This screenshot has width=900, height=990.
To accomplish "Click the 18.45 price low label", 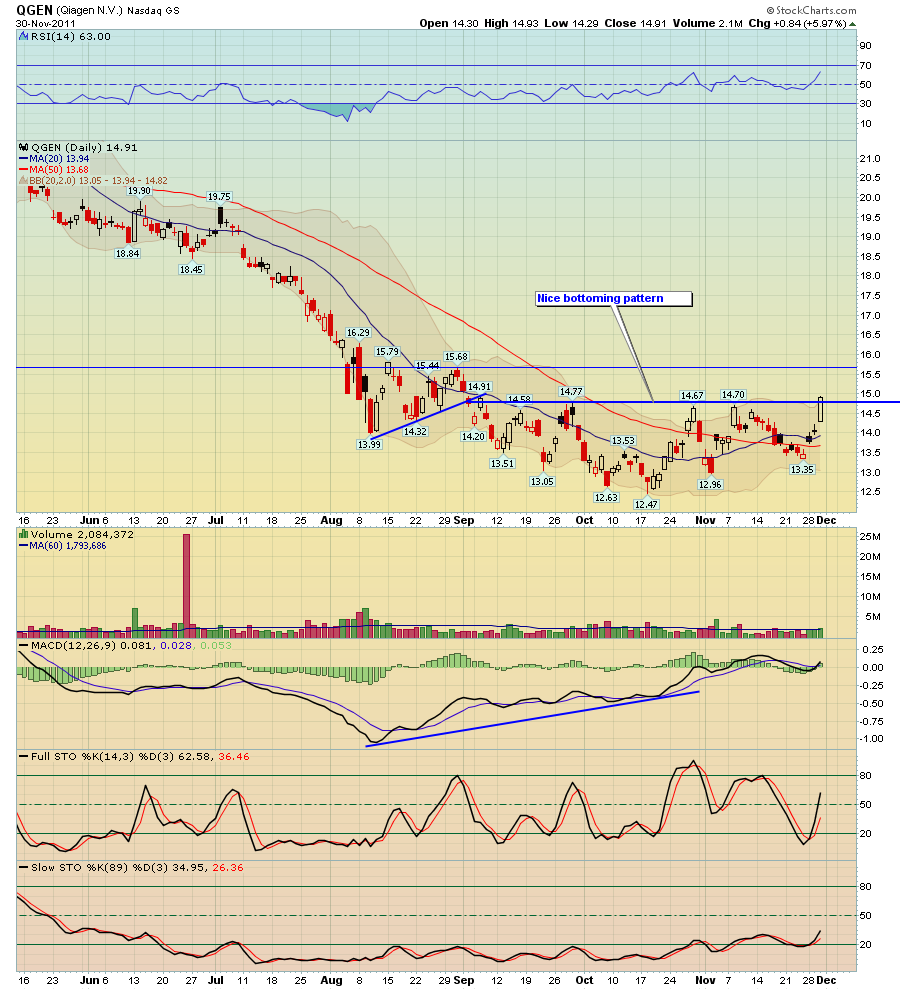I will coord(191,270).
